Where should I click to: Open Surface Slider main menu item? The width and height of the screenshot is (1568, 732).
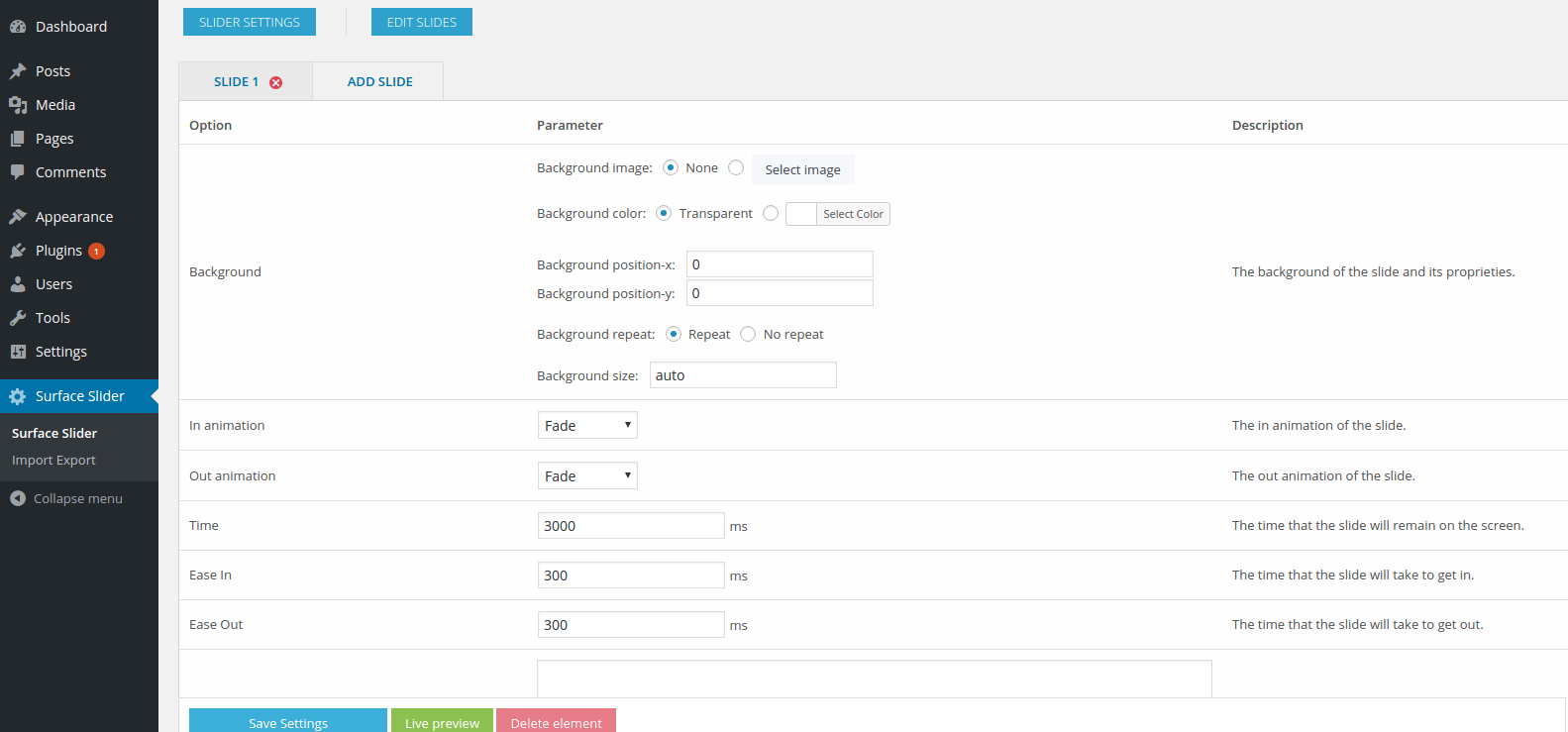79,396
